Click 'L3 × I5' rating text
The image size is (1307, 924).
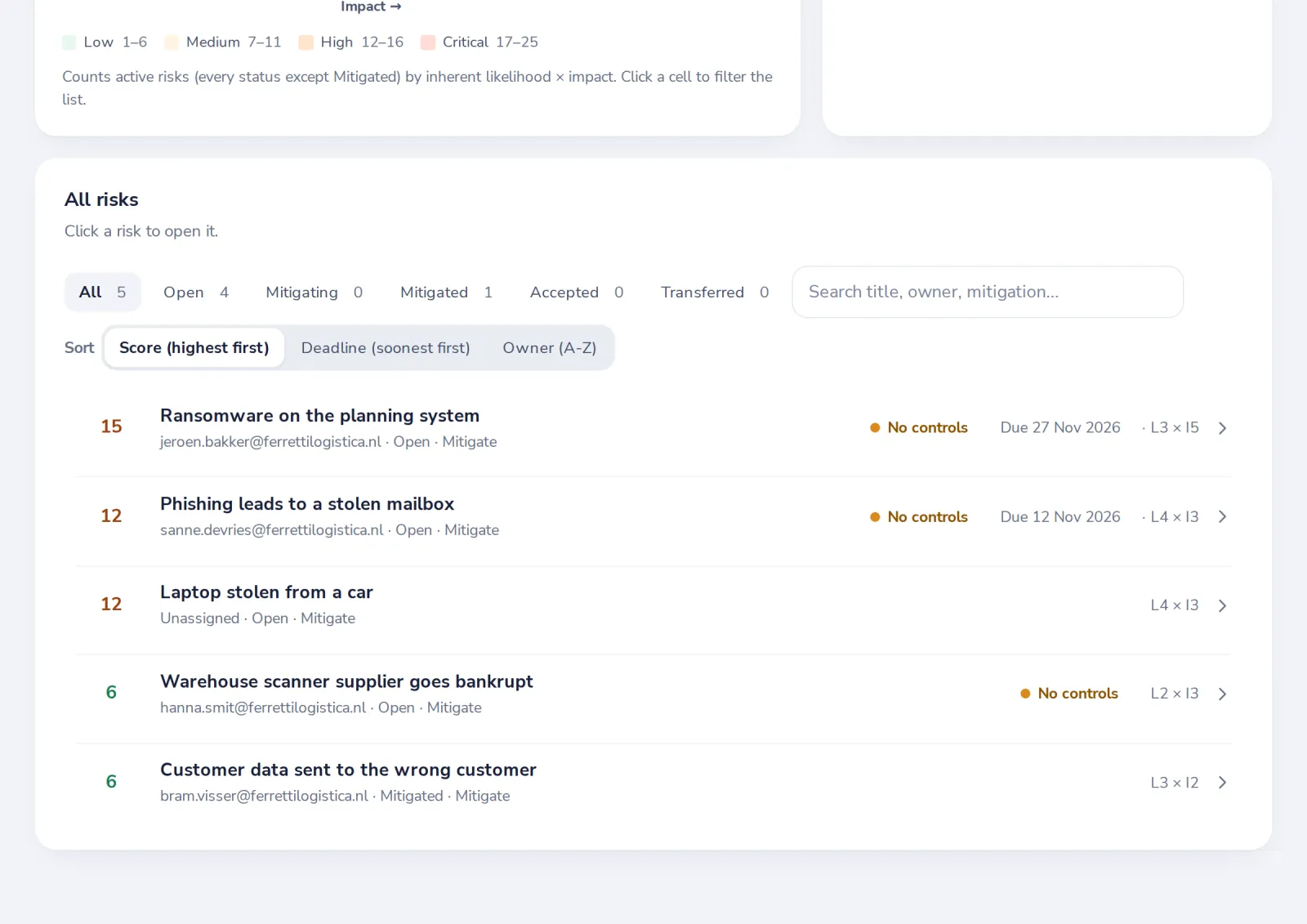[x=1175, y=427]
